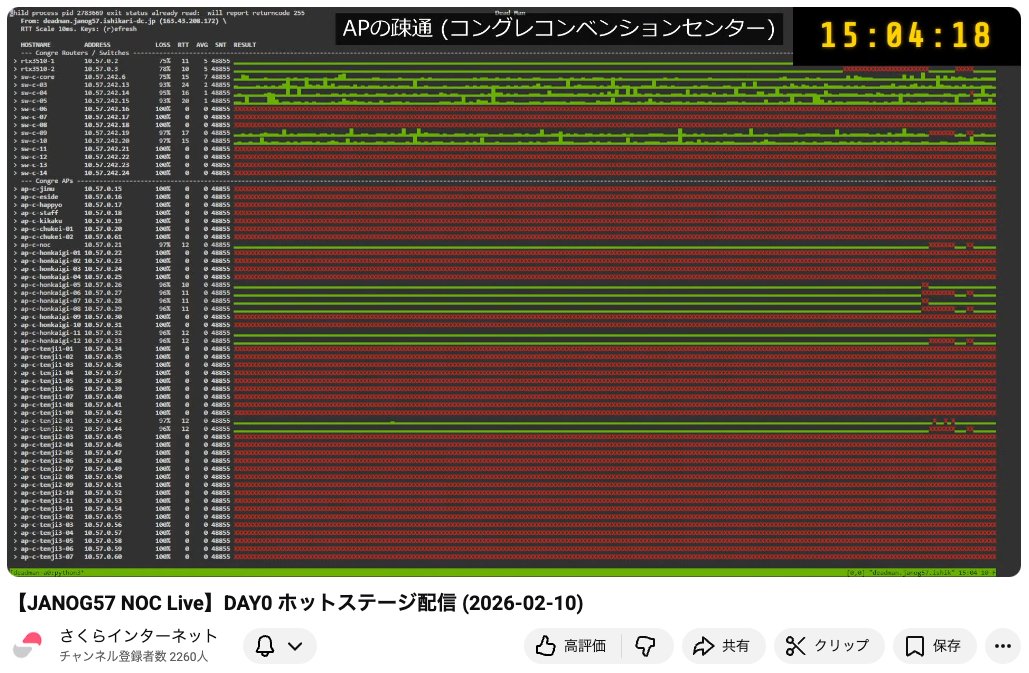
Task: Click the video title JANOG57 NOC Live
Action: click(298, 603)
